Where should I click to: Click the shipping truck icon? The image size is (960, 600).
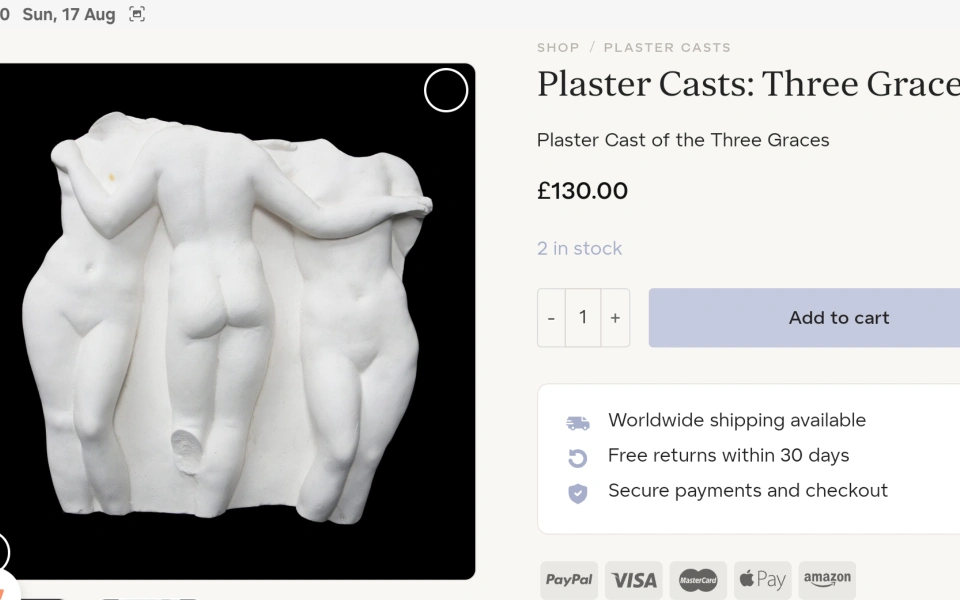(x=577, y=422)
